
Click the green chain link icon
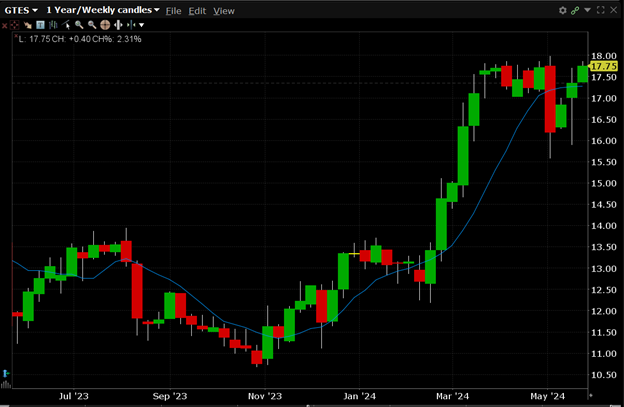(575, 10)
